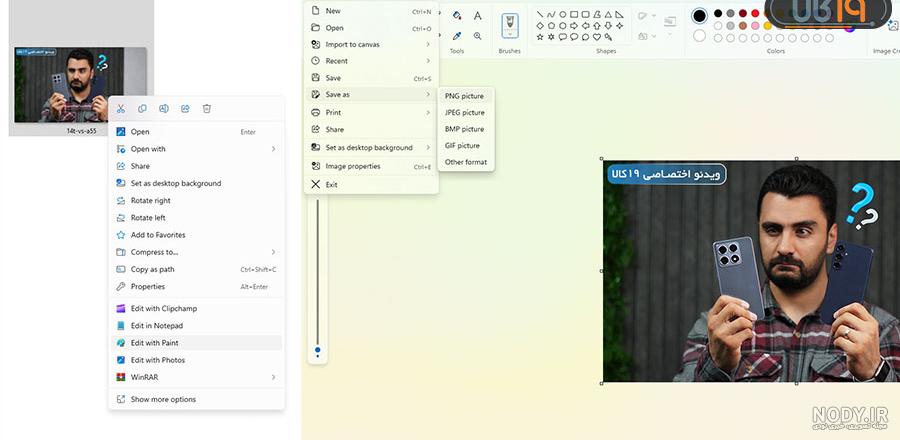The height and width of the screenshot is (440, 900).
Task: Select the Color picker eyedropper tool
Action: point(457,36)
